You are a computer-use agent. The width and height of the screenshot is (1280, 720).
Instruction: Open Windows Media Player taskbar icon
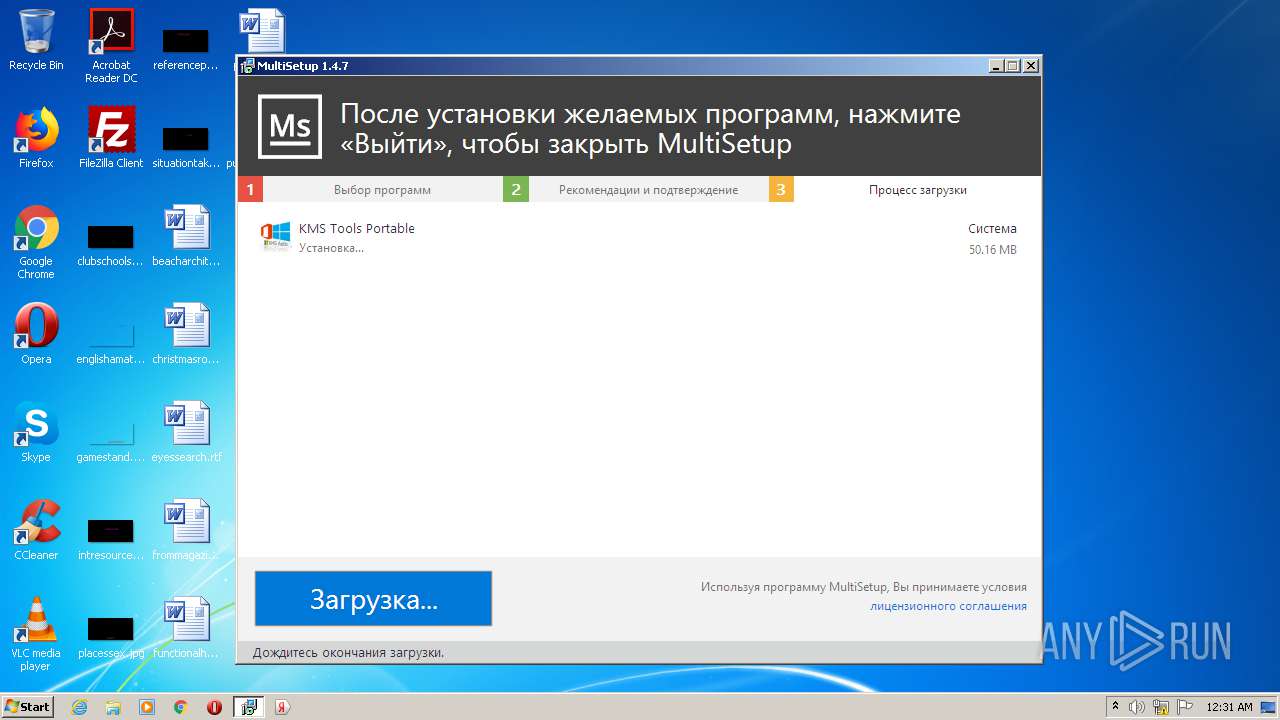click(147, 707)
